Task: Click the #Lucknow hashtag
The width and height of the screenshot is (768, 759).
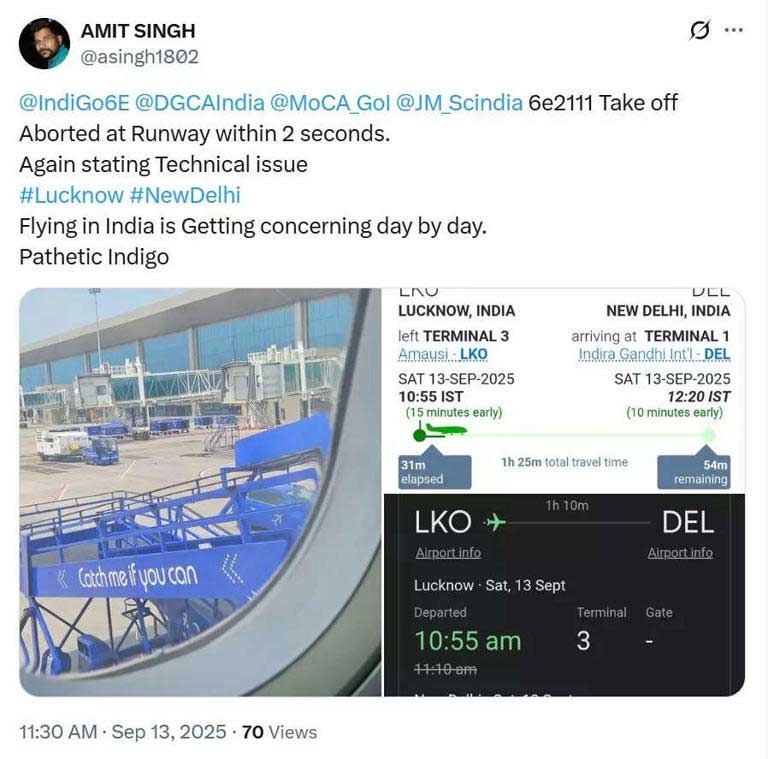Action: 71,195
